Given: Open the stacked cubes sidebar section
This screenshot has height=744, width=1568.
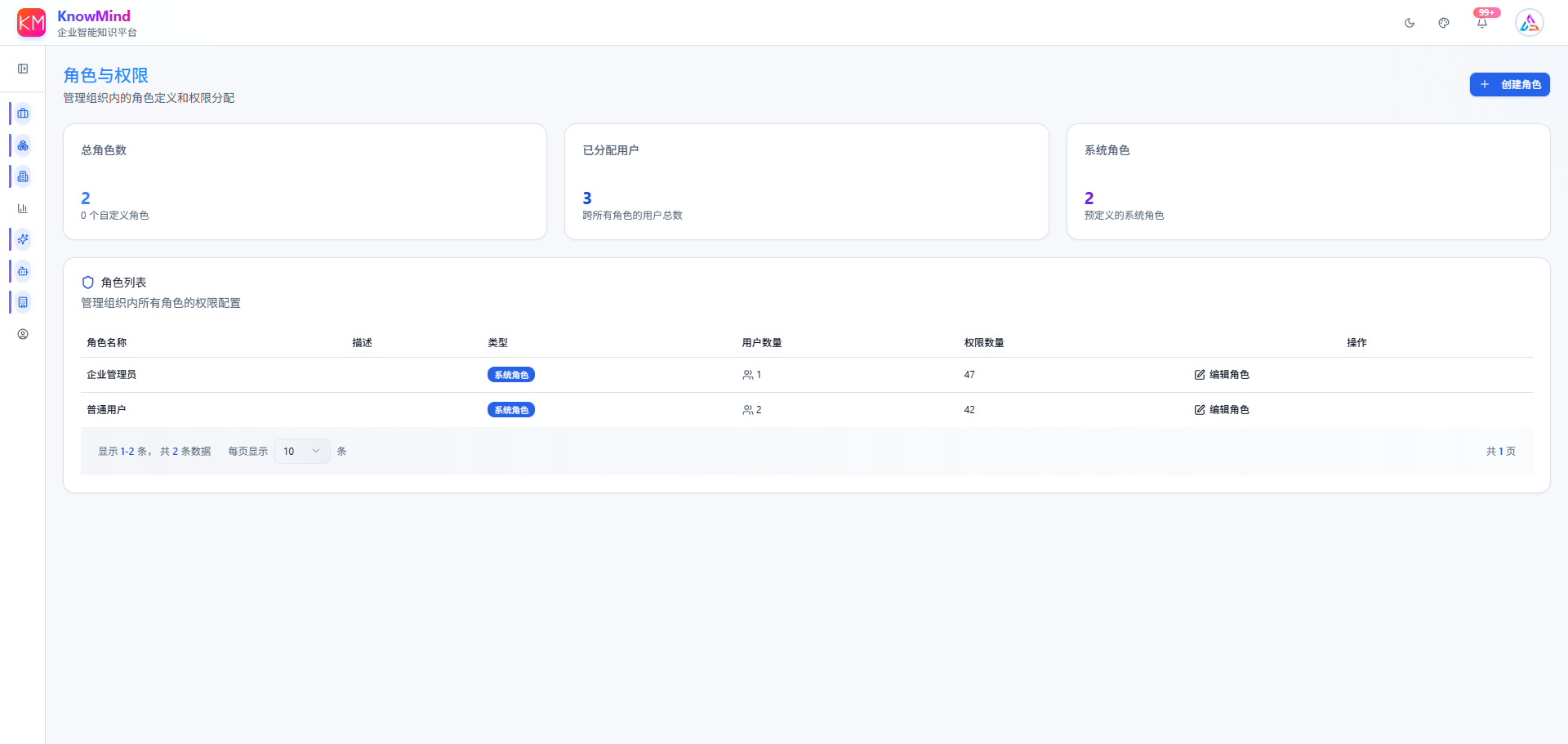Looking at the screenshot, I should 23,145.
